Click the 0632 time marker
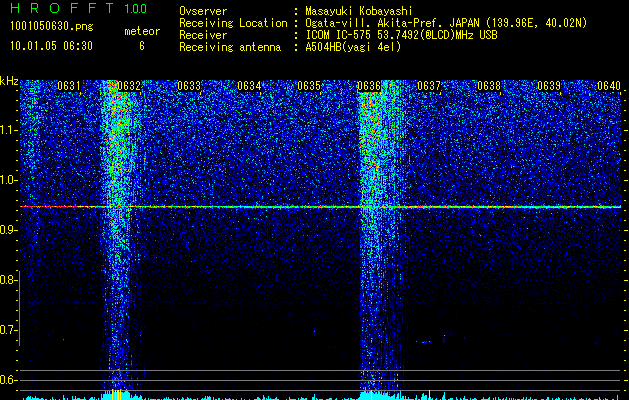Screen dimensions: 629x400 click(129, 86)
